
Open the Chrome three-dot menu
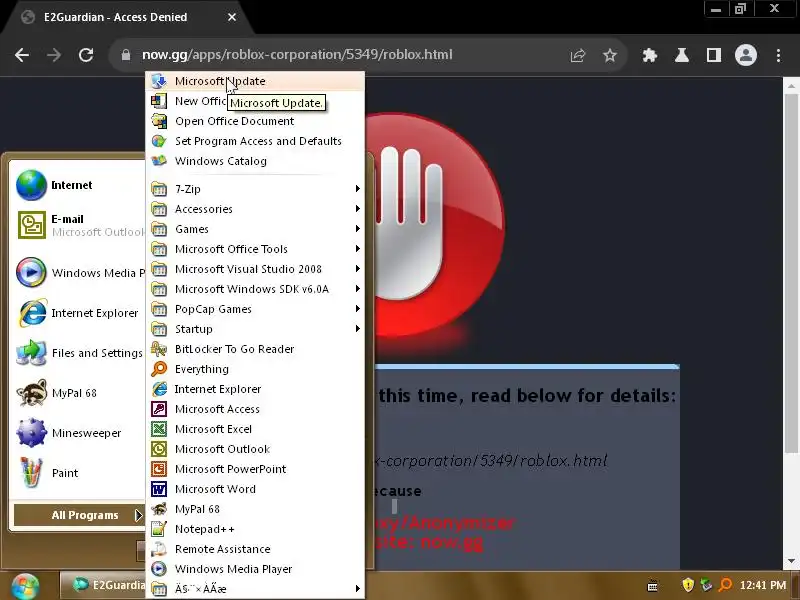[778, 55]
